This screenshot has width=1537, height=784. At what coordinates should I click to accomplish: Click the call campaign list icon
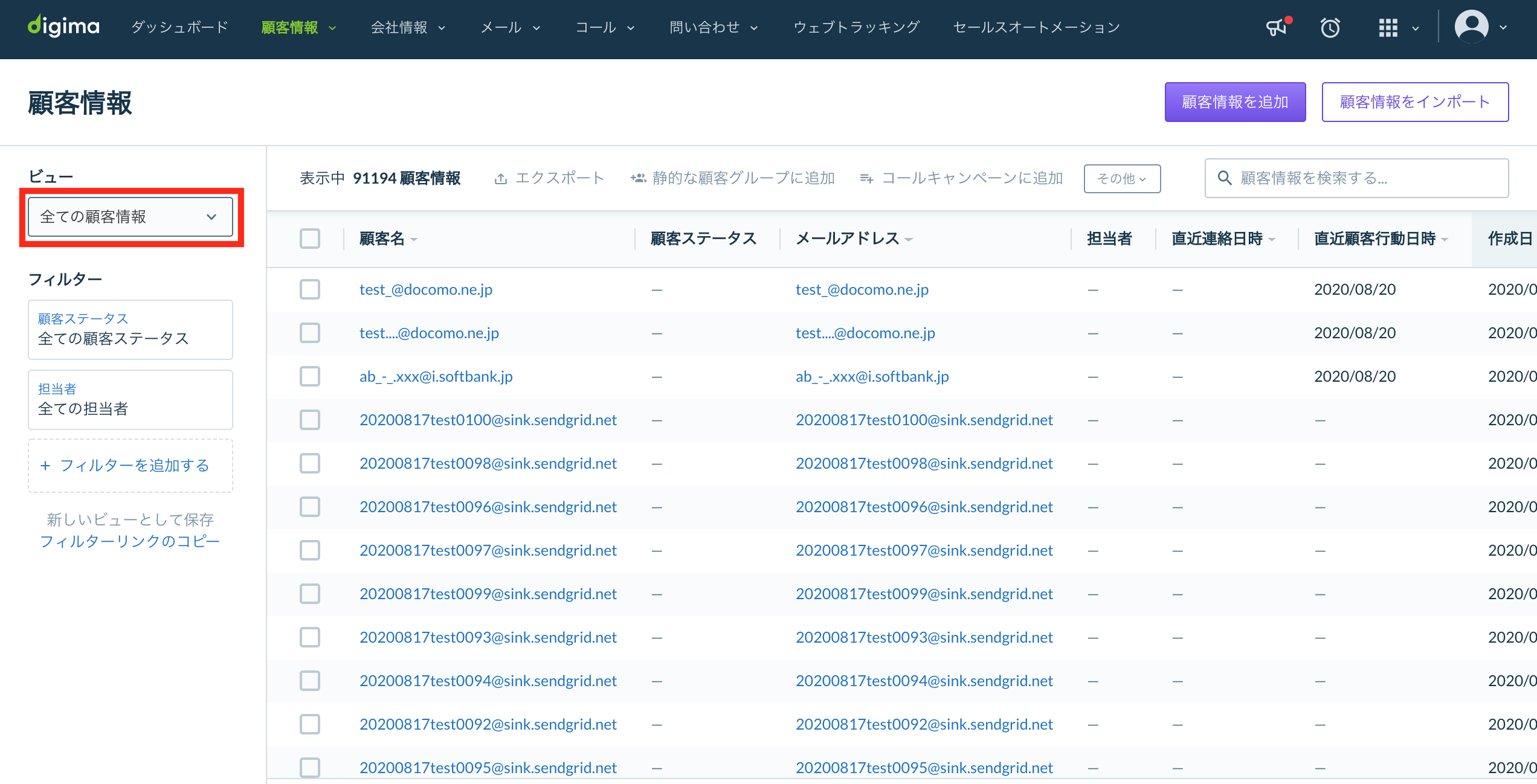(x=867, y=178)
